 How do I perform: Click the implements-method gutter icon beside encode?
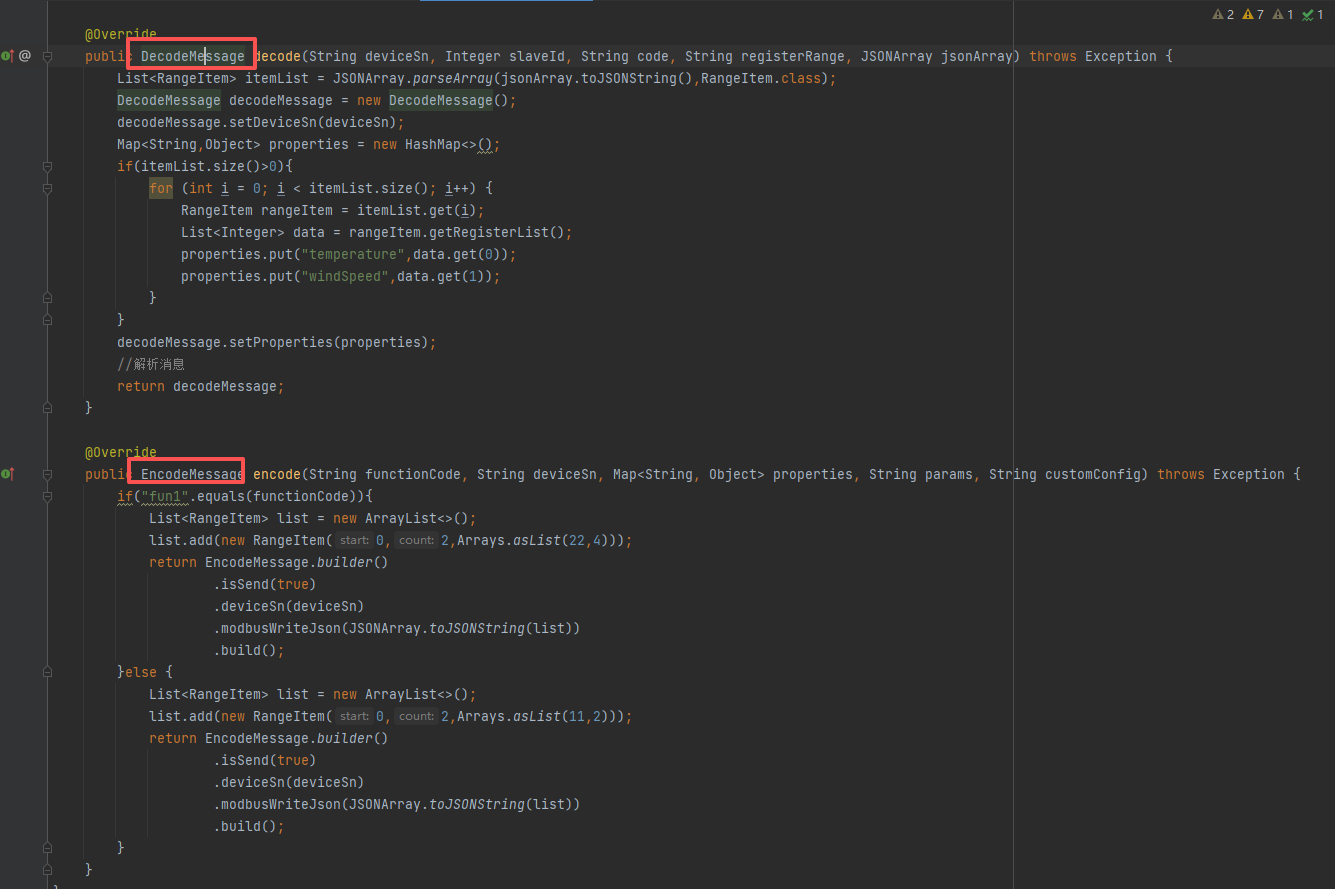tap(8, 474)
